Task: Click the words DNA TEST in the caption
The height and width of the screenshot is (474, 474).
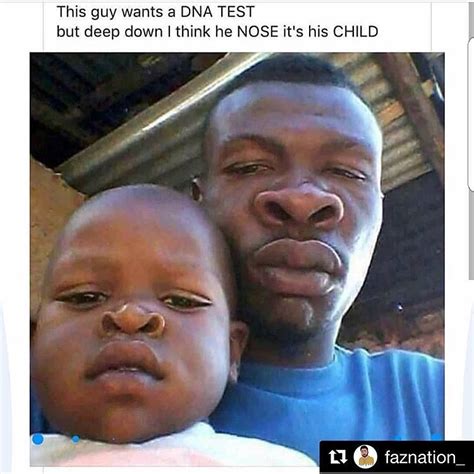Action: pos(217,12)
